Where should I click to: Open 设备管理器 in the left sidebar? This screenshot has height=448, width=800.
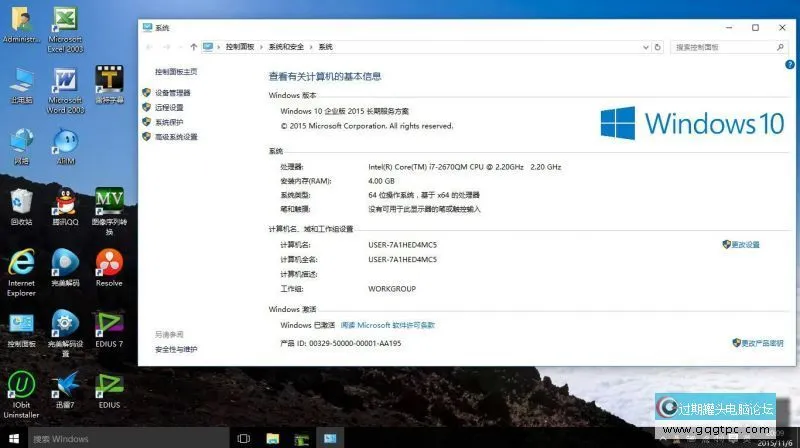pyautogui.click(x=172, y=92)
